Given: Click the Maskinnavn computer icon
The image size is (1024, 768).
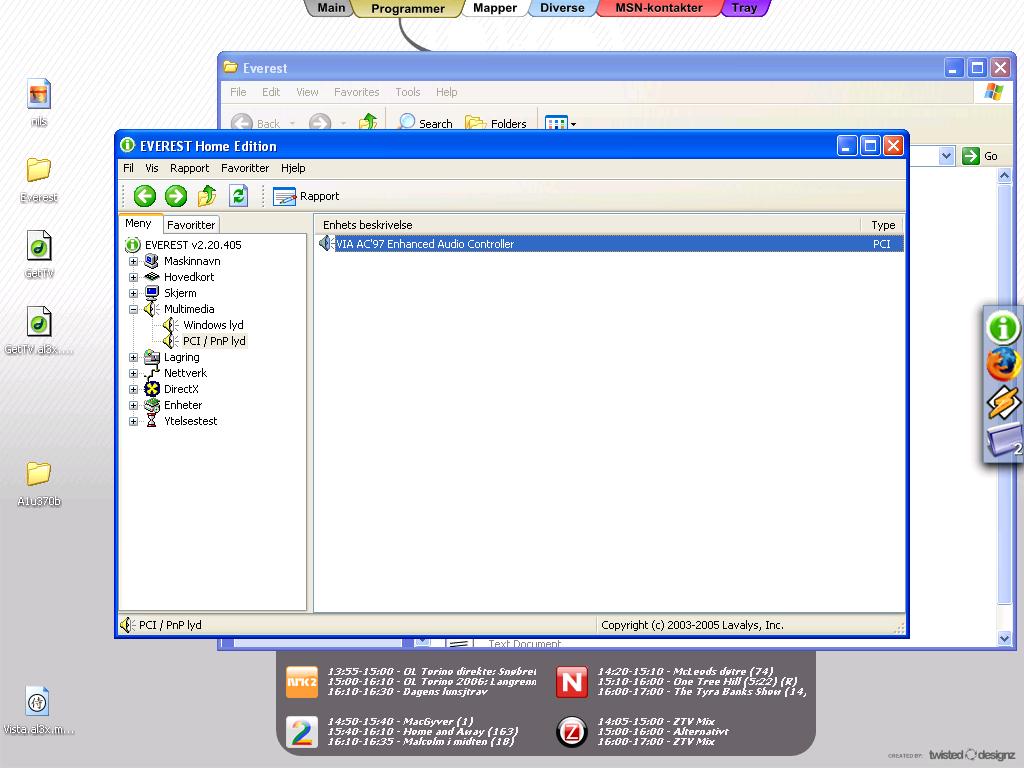Looking at the screenshot, I should click(x=152, y=261).
